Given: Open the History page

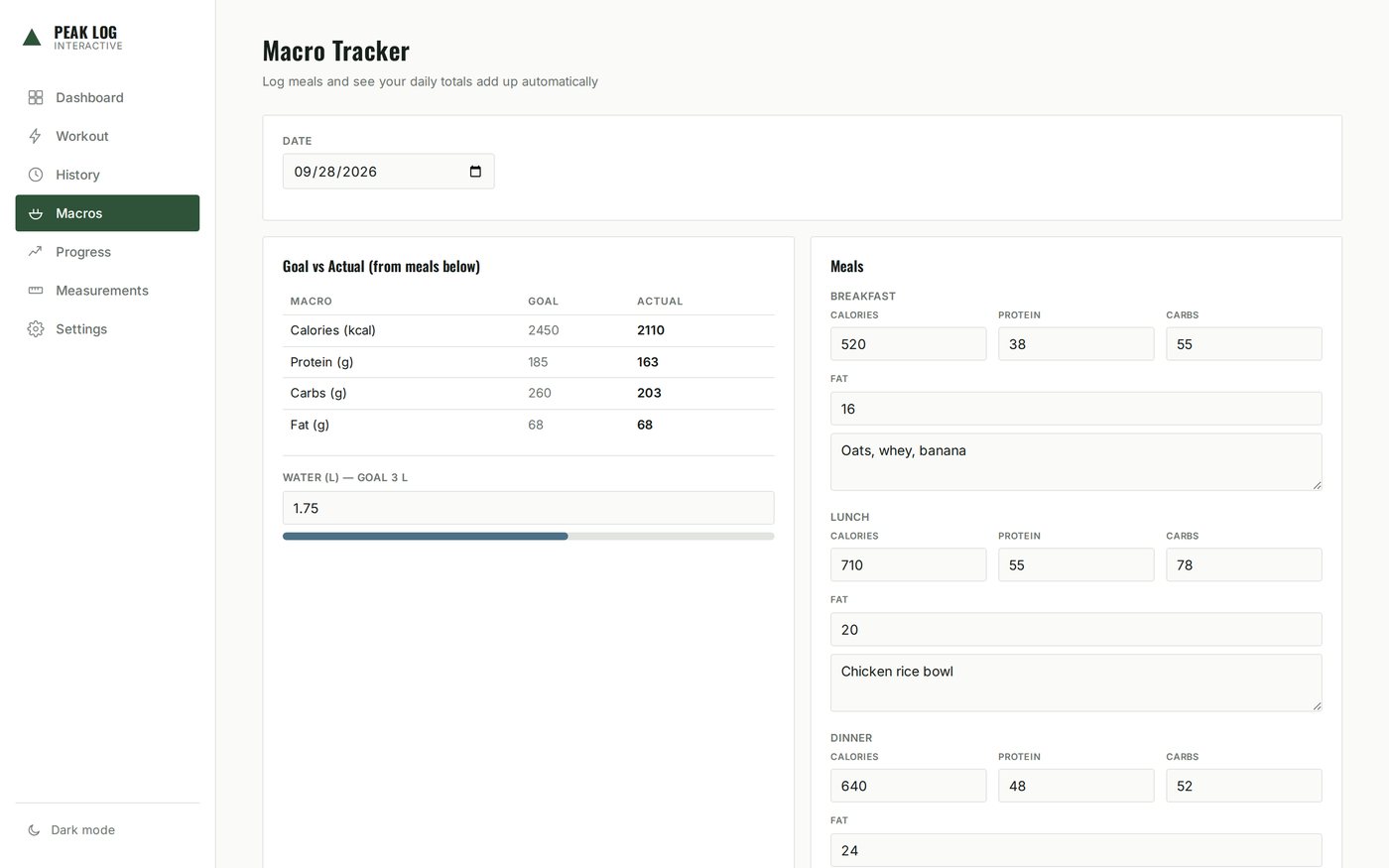Looking at the screenshot, I should point(107,175).
